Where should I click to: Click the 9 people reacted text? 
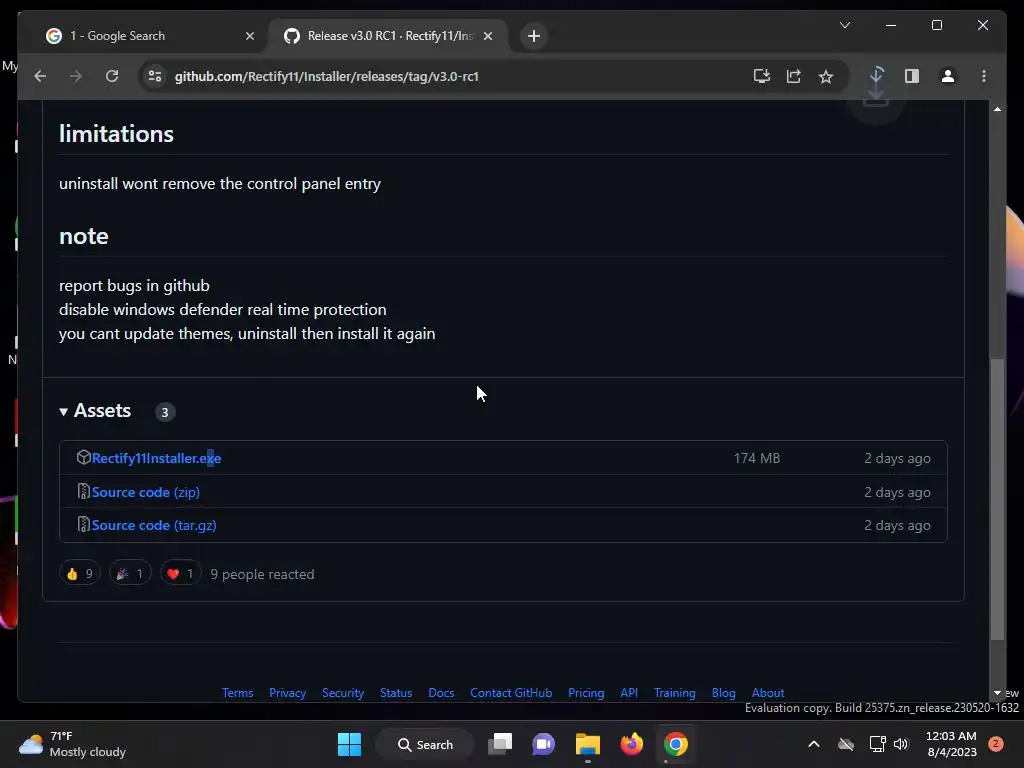tap(262, 574)
